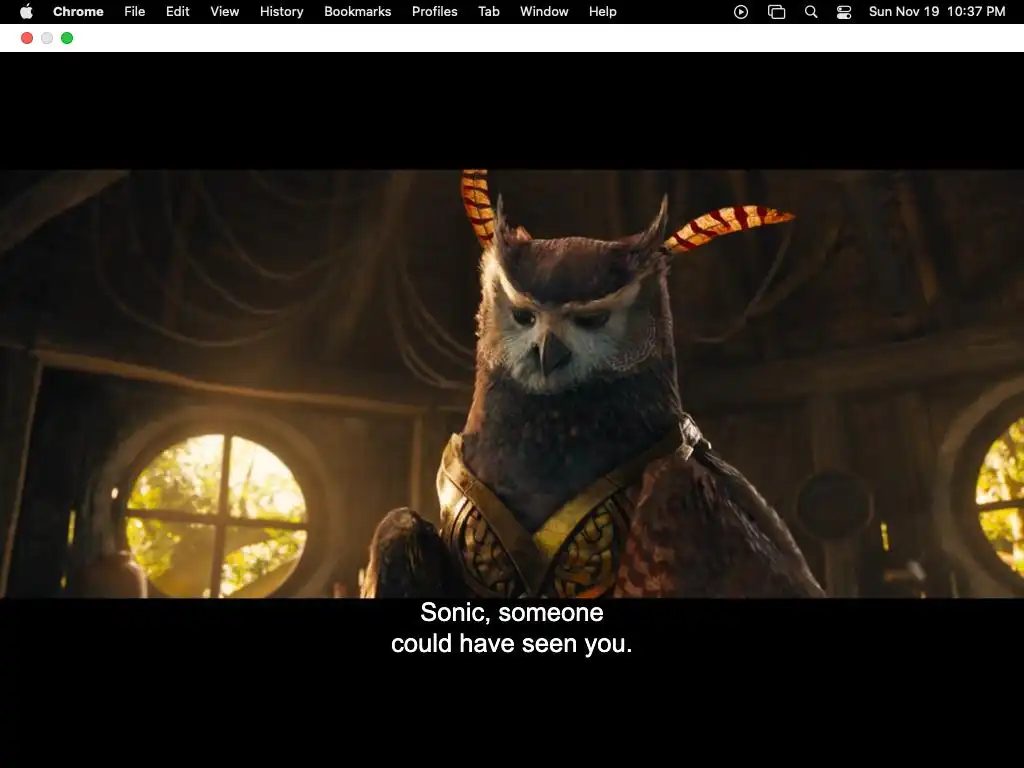Screen dimensions: 1024x768
Task: Click the subtitle "Sonic, someone"
Action: [512, 613]
